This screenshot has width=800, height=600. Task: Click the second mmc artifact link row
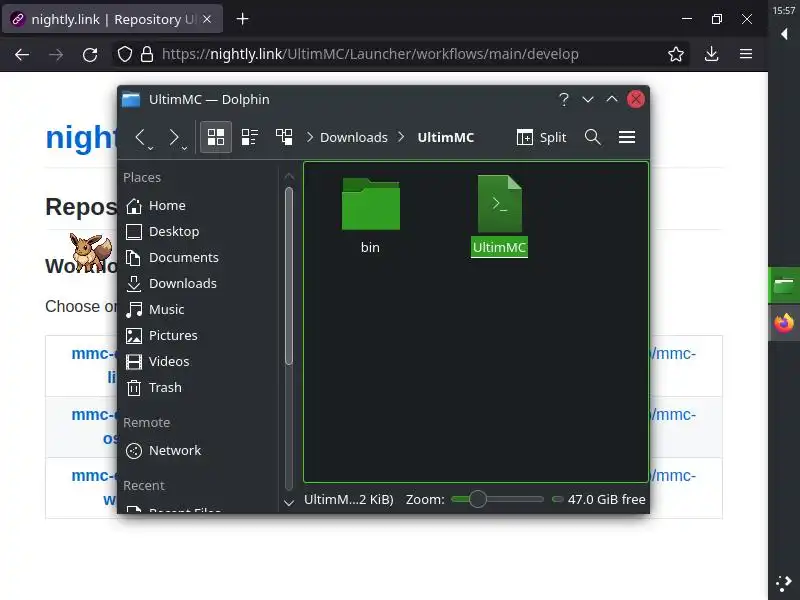(x=94, y=427)
